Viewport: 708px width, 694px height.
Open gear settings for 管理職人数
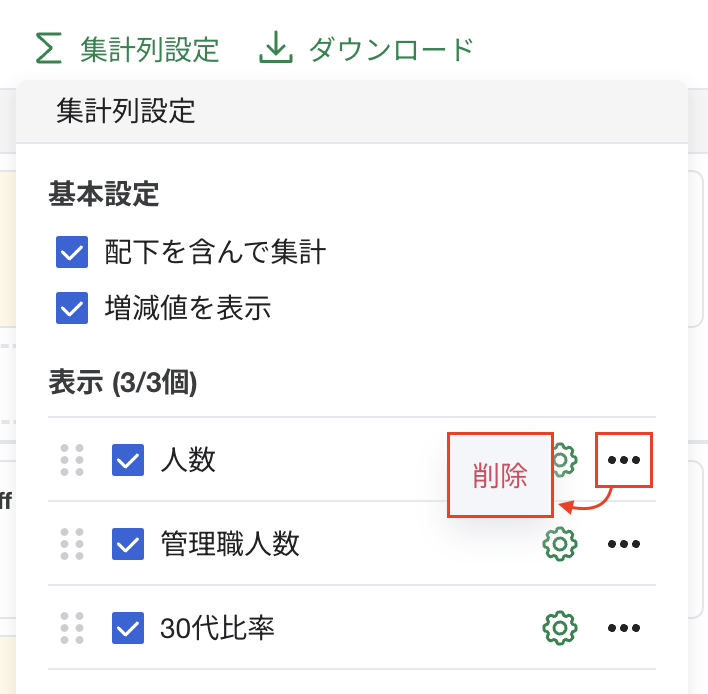point(560,544)
